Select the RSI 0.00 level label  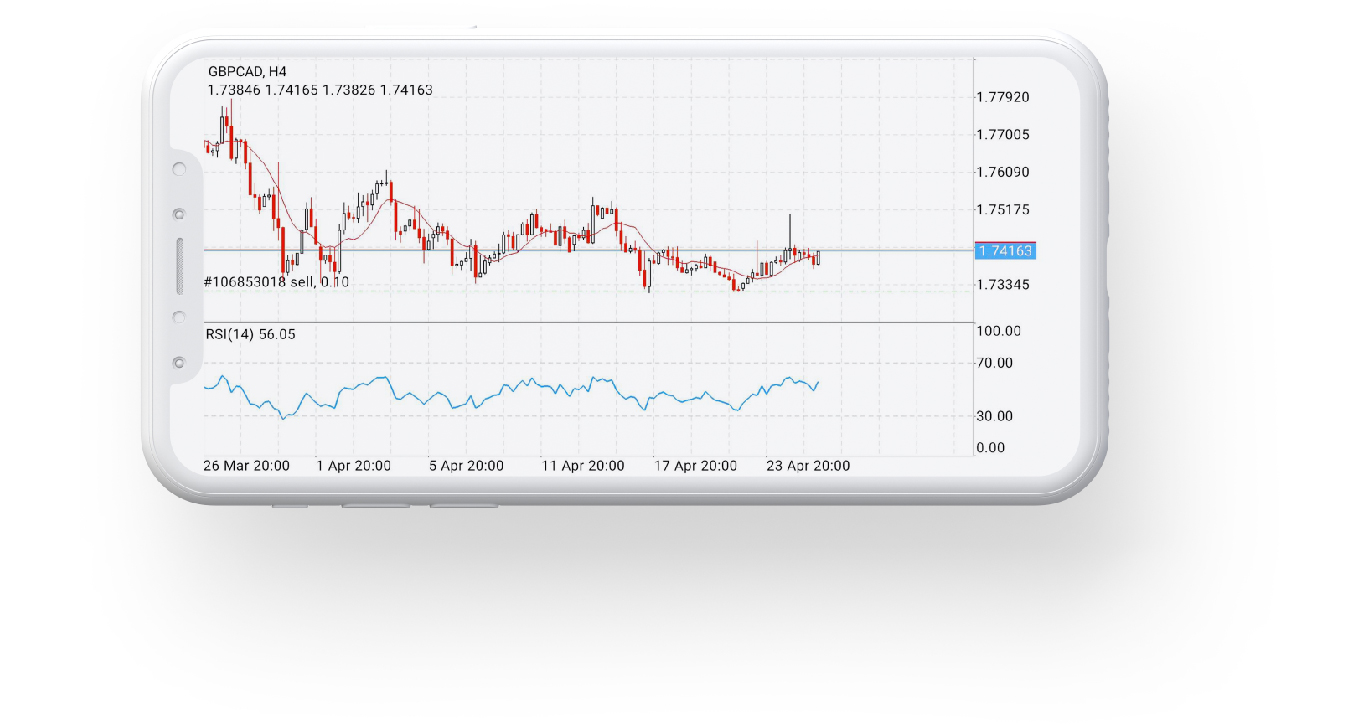[990, 448]
